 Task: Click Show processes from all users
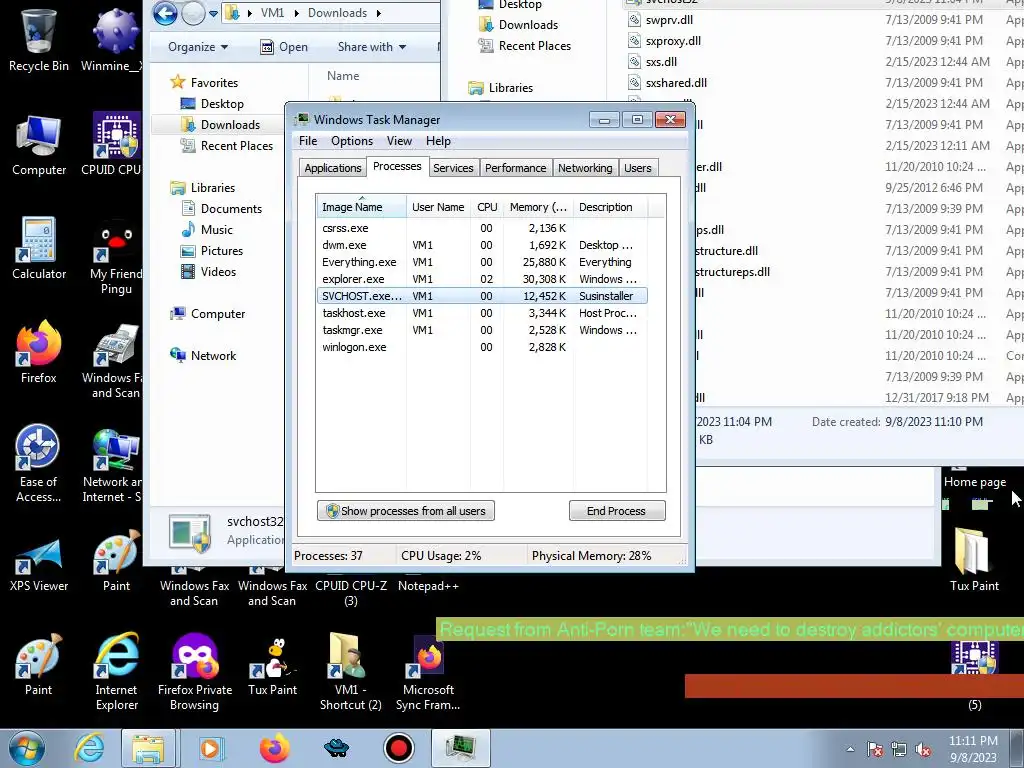click(406, 511)
